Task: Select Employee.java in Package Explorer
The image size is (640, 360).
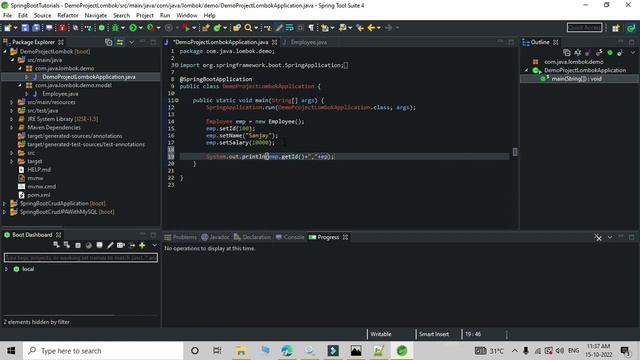Action: [60, 93]
